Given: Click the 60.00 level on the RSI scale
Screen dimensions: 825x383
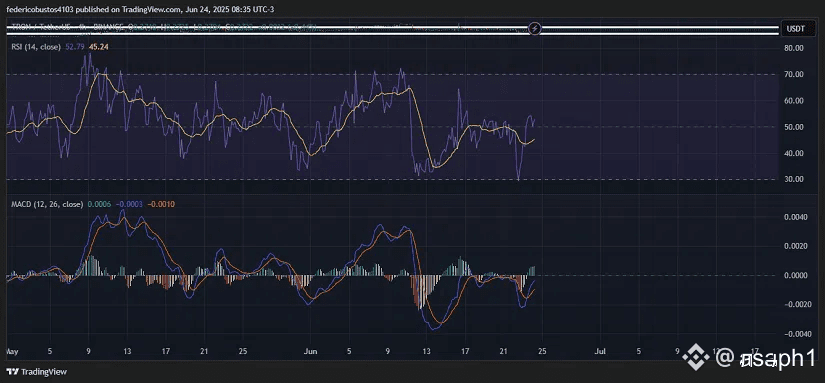Looking at the screenshot, I should [x=793, y=100].
